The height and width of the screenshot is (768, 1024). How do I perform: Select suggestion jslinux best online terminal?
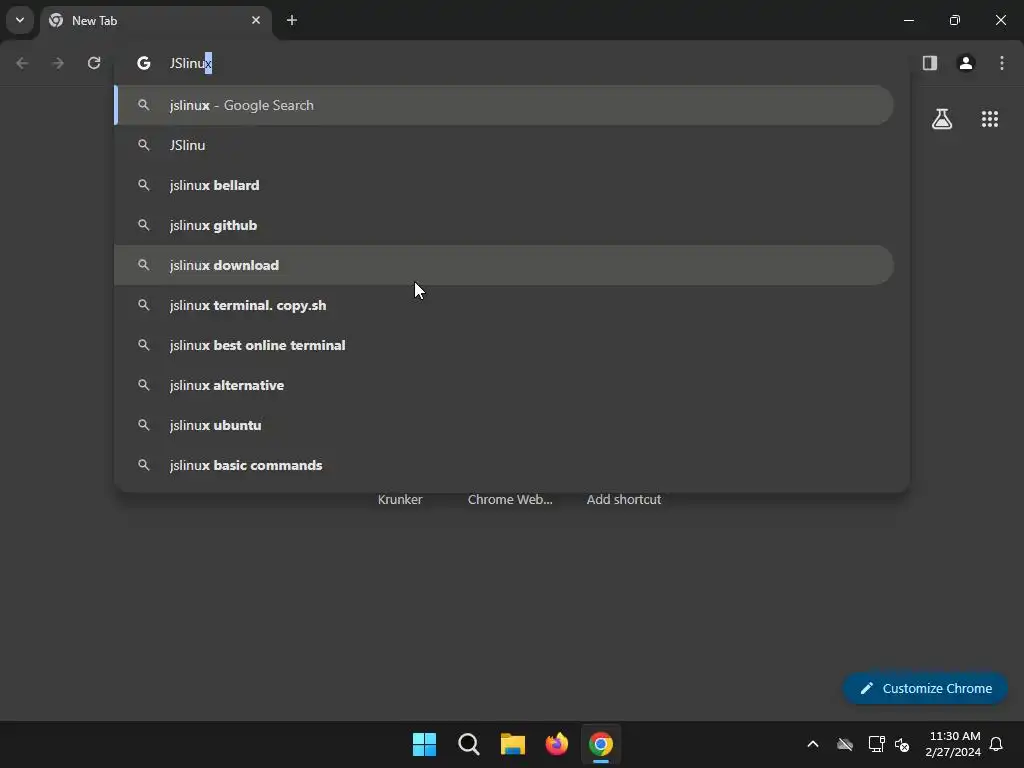pos(504,345)
